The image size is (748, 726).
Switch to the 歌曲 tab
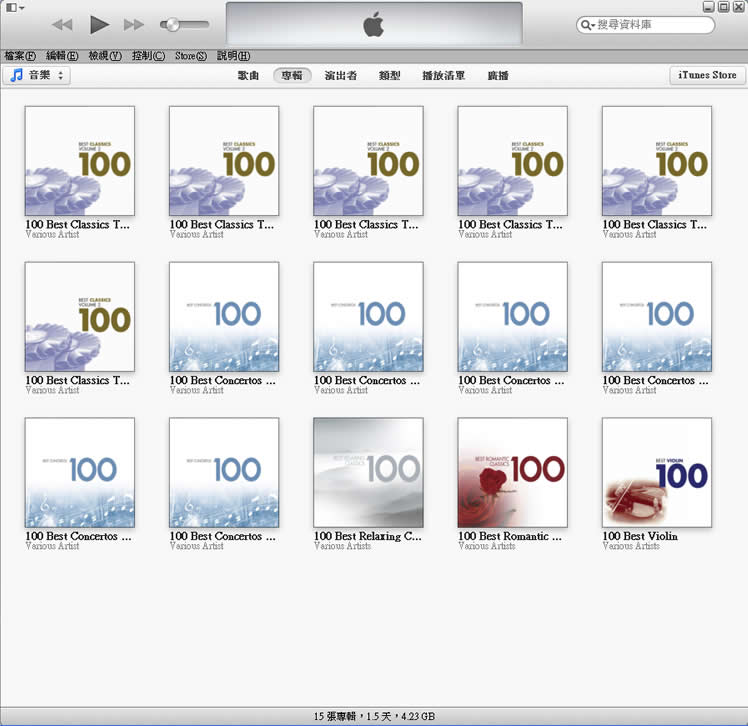(x=249, y=75)
